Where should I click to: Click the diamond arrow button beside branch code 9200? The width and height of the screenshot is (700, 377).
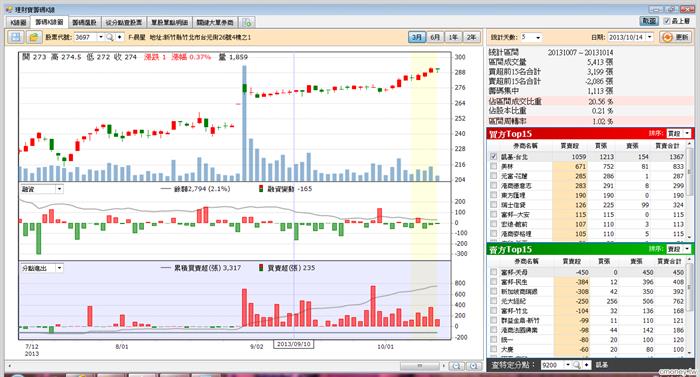tap(587, 365)
